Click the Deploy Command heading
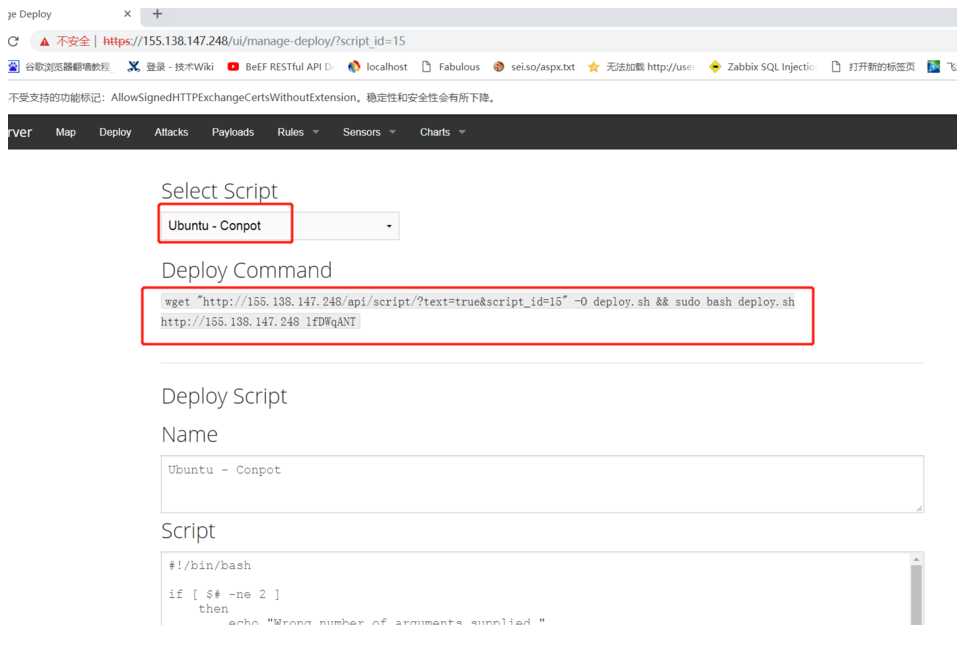The width and height of the screenshot is (966, 645). coord(246,270)
